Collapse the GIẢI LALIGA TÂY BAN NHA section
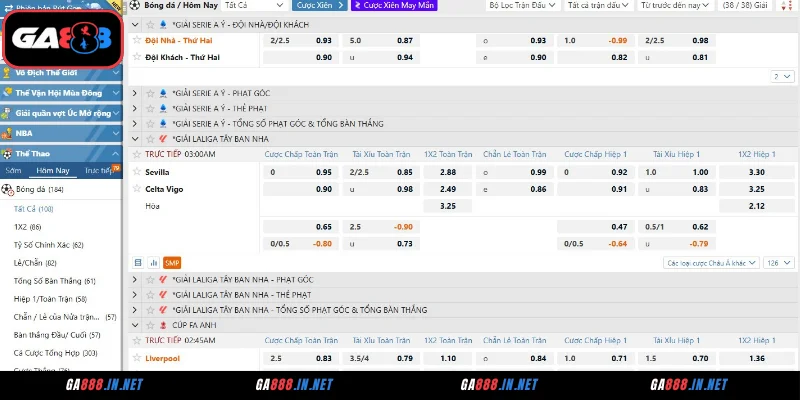 136,139
